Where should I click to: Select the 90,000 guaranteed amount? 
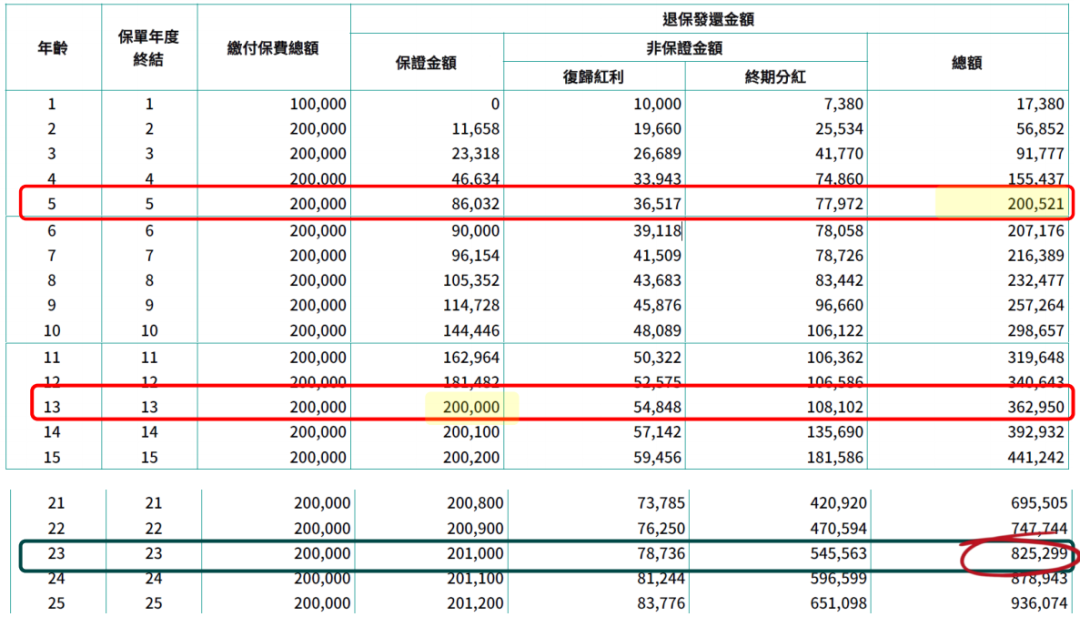[475, 231]
